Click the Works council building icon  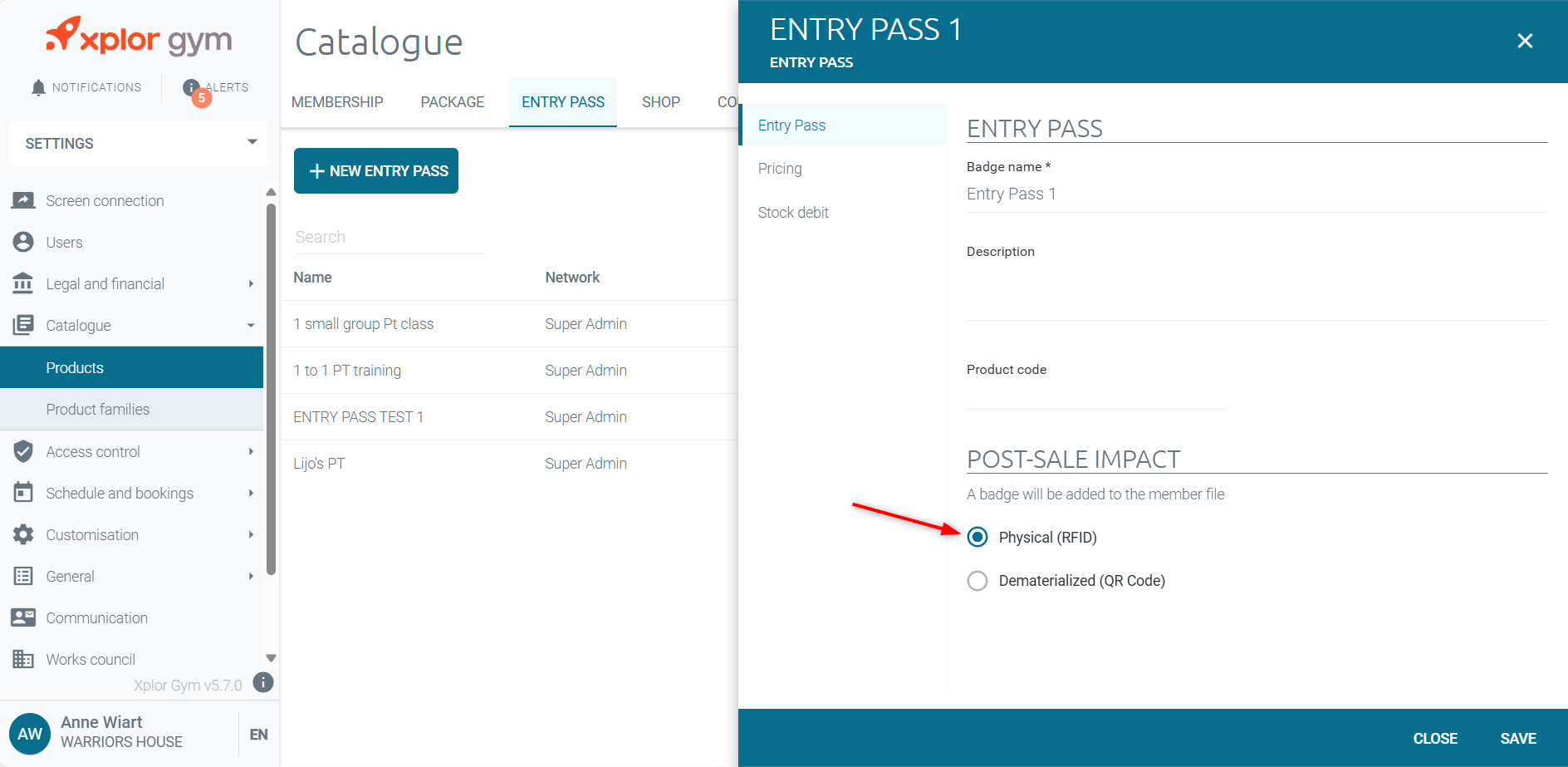pos(23,660)
